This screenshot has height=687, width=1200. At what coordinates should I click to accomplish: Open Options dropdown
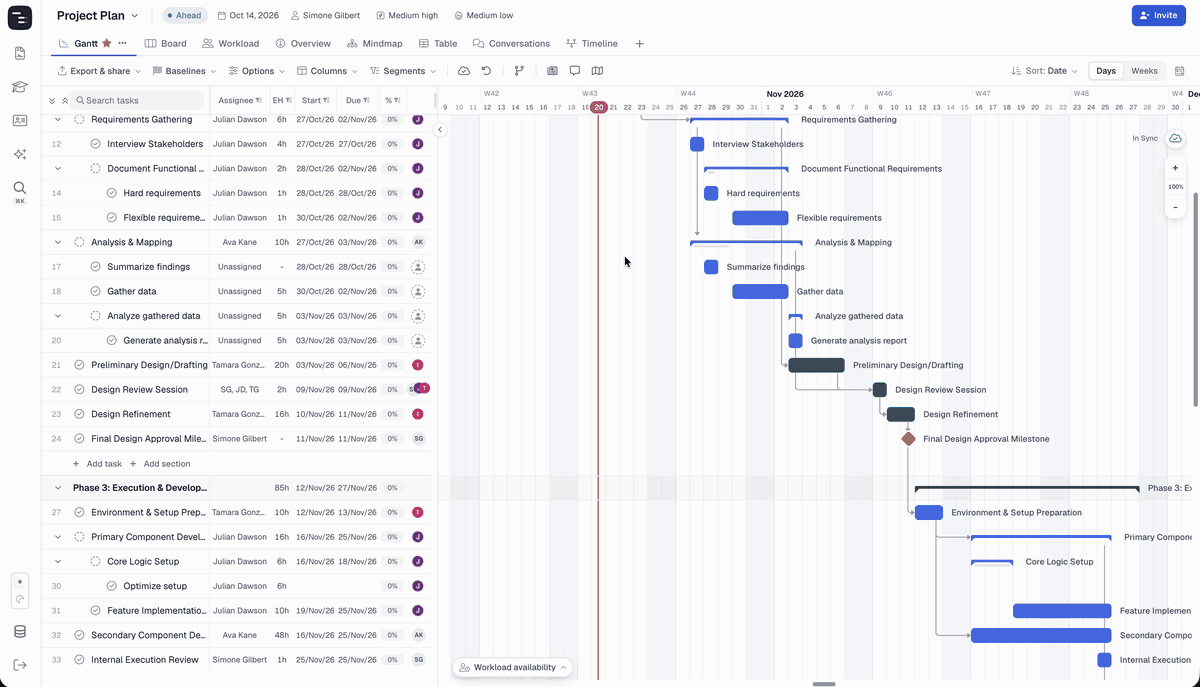257,71
